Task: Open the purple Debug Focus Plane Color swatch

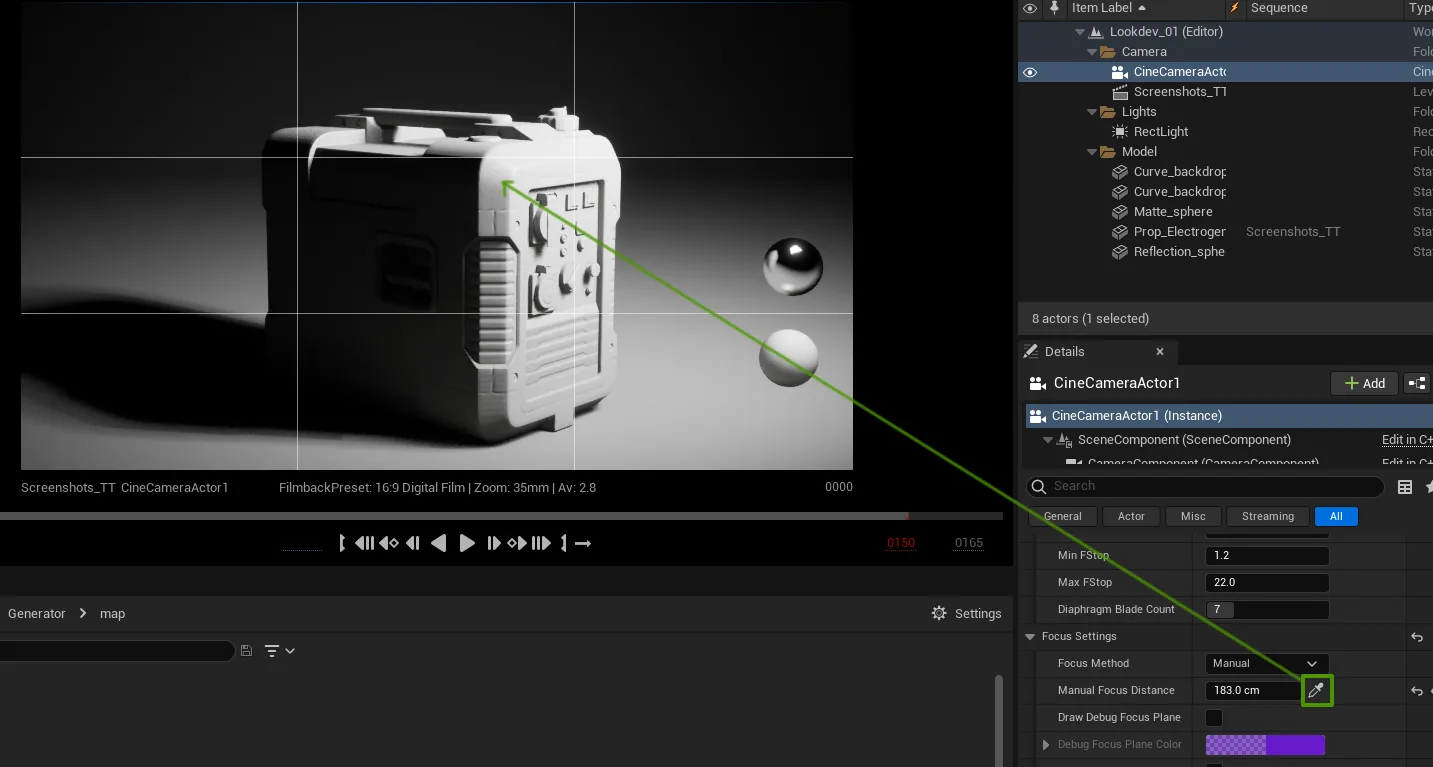Action: (x=1265, y=744)
